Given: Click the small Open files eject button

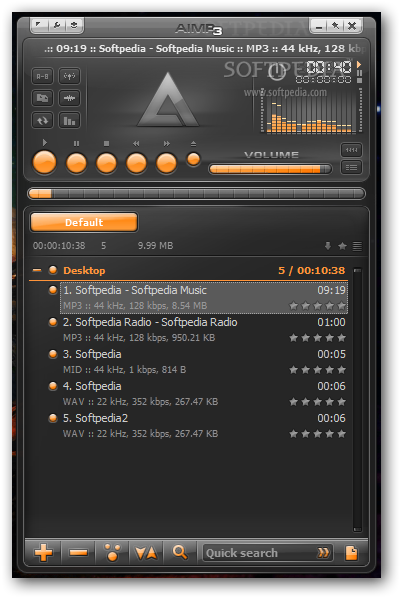Looking at the screenshot, I should click(193, 159).
